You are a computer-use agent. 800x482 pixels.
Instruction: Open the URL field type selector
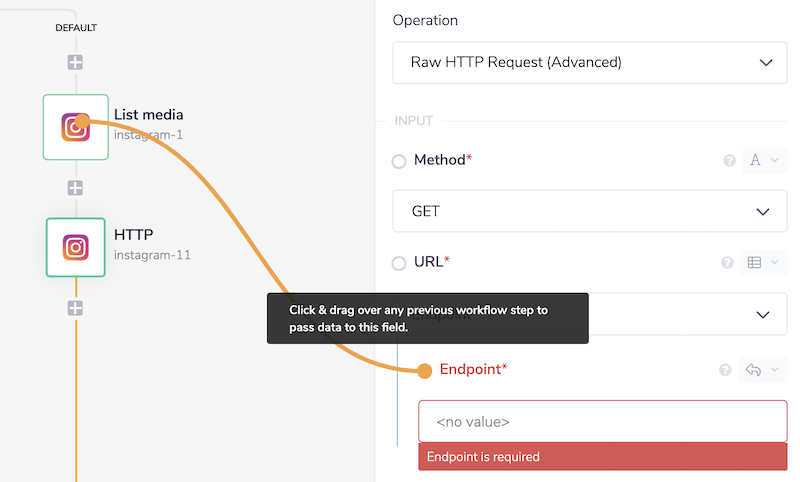point(762,262)
